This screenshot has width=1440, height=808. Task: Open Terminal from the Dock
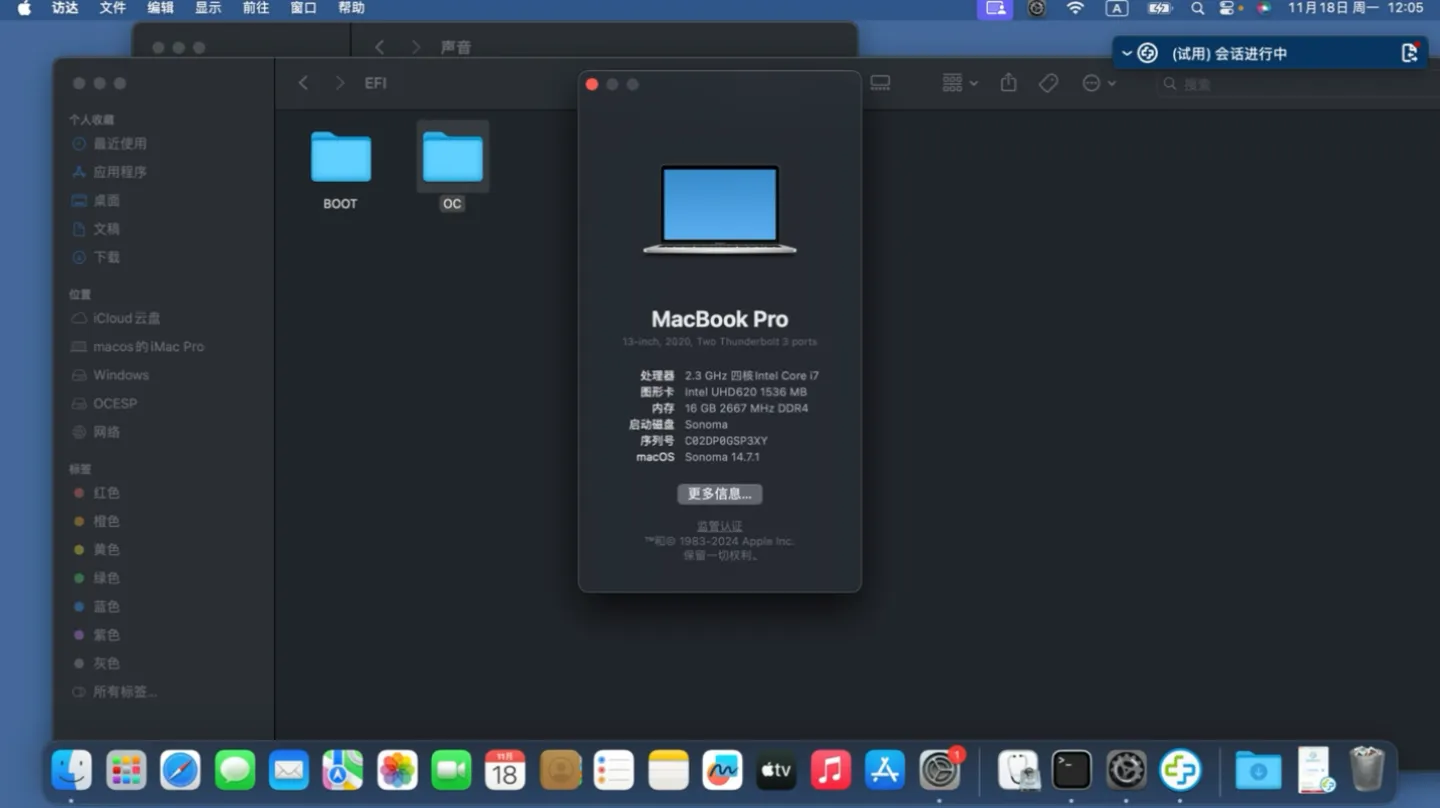[1070, 770]
